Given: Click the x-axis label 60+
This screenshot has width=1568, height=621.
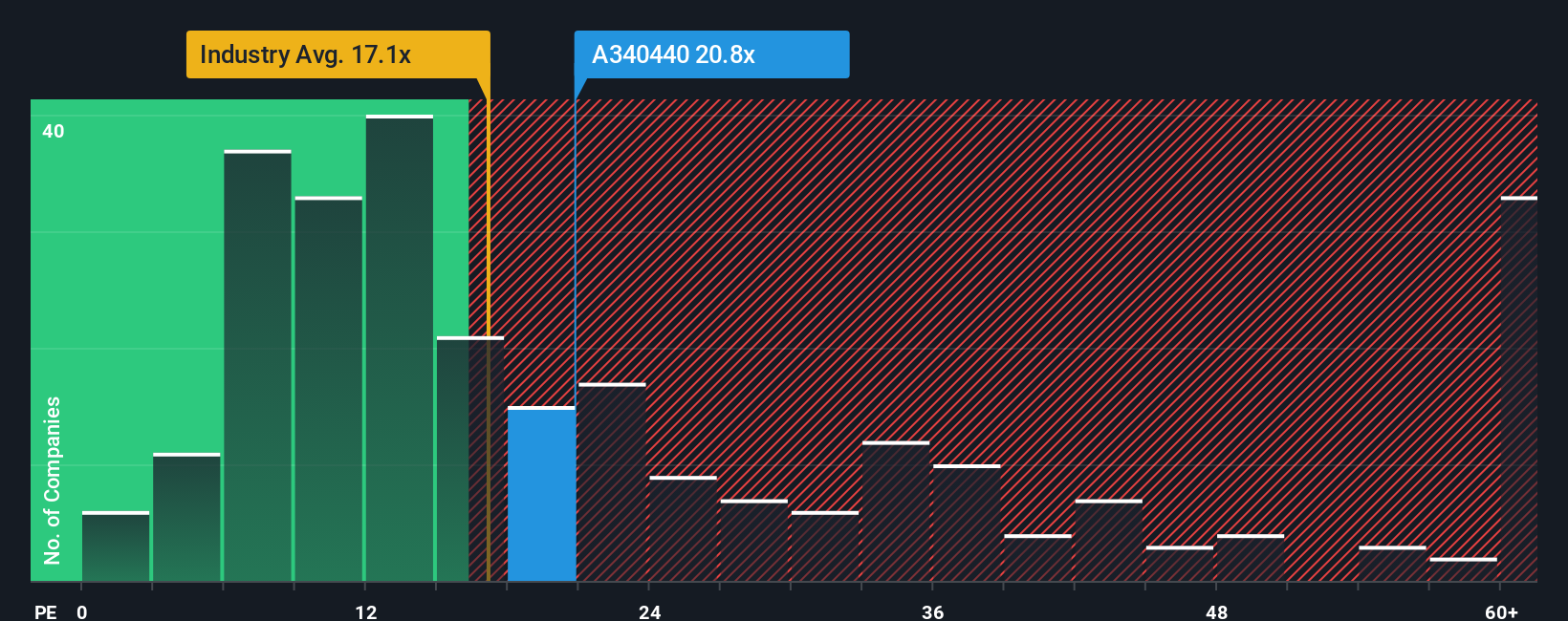Looking at the screenshot, I should 1501,611.
